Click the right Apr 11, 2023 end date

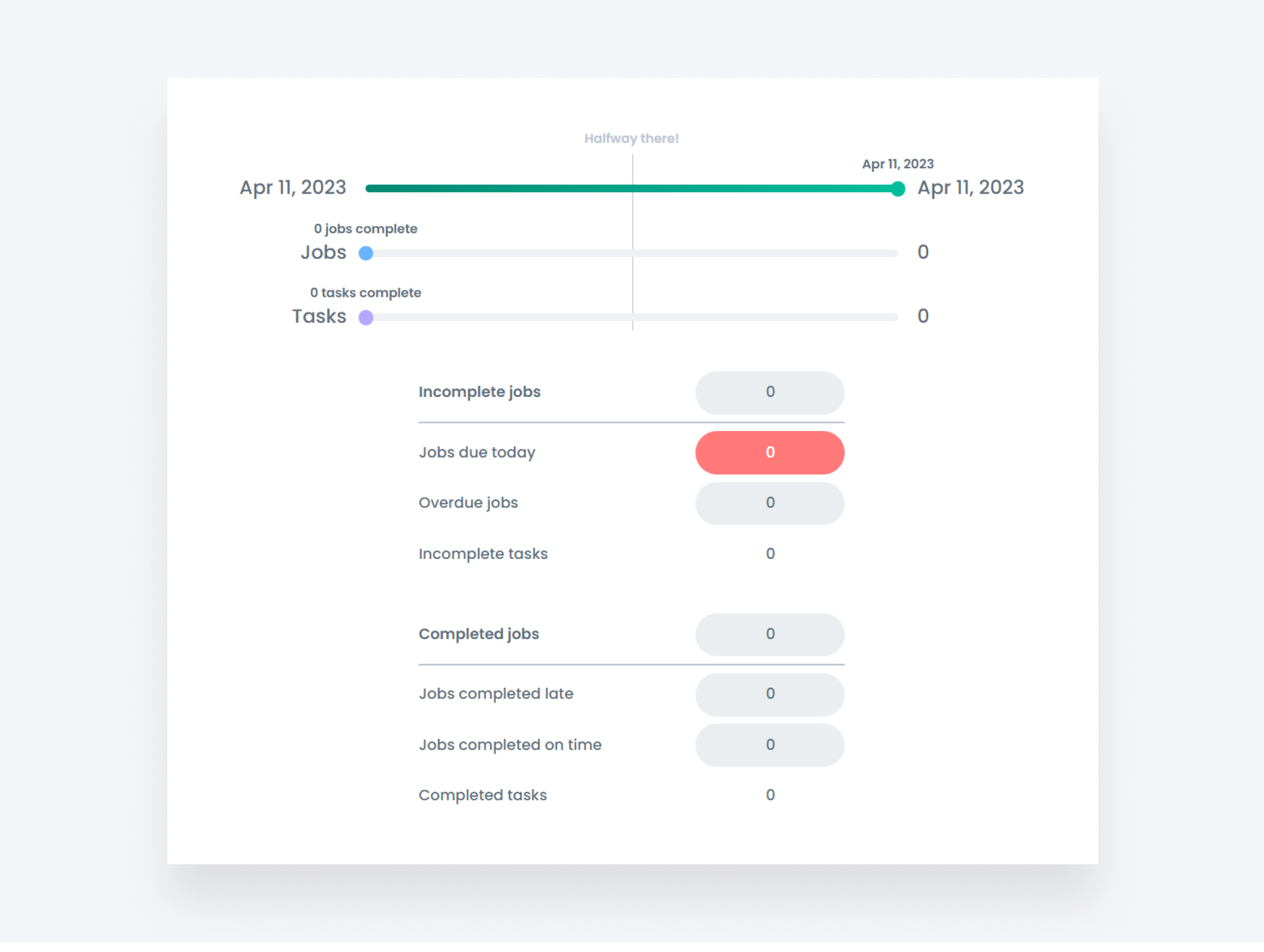click(x=970, y=187)
